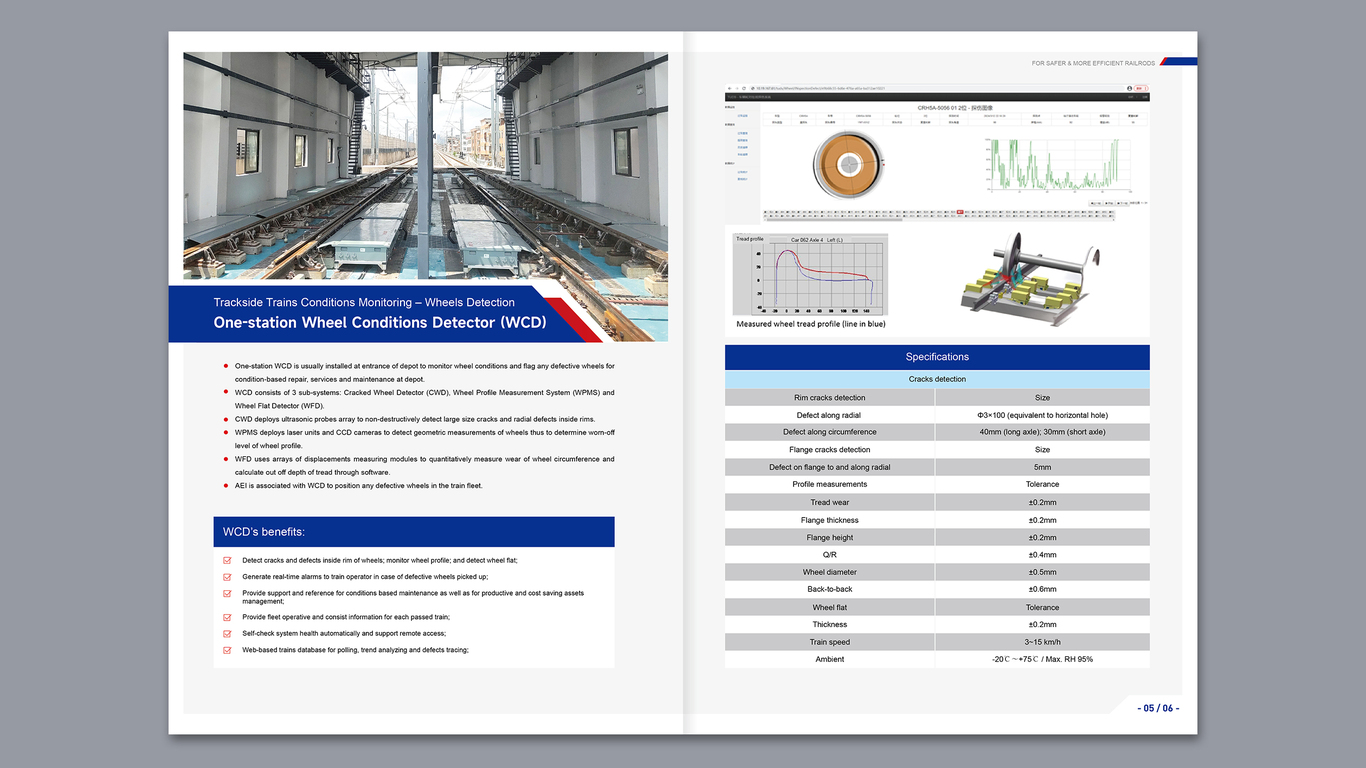Viewport: 1366px width, 768px height.
Task: Click the "40mm (long axle); 30mm (short axle)" cell
Action: coord(1043,432)
